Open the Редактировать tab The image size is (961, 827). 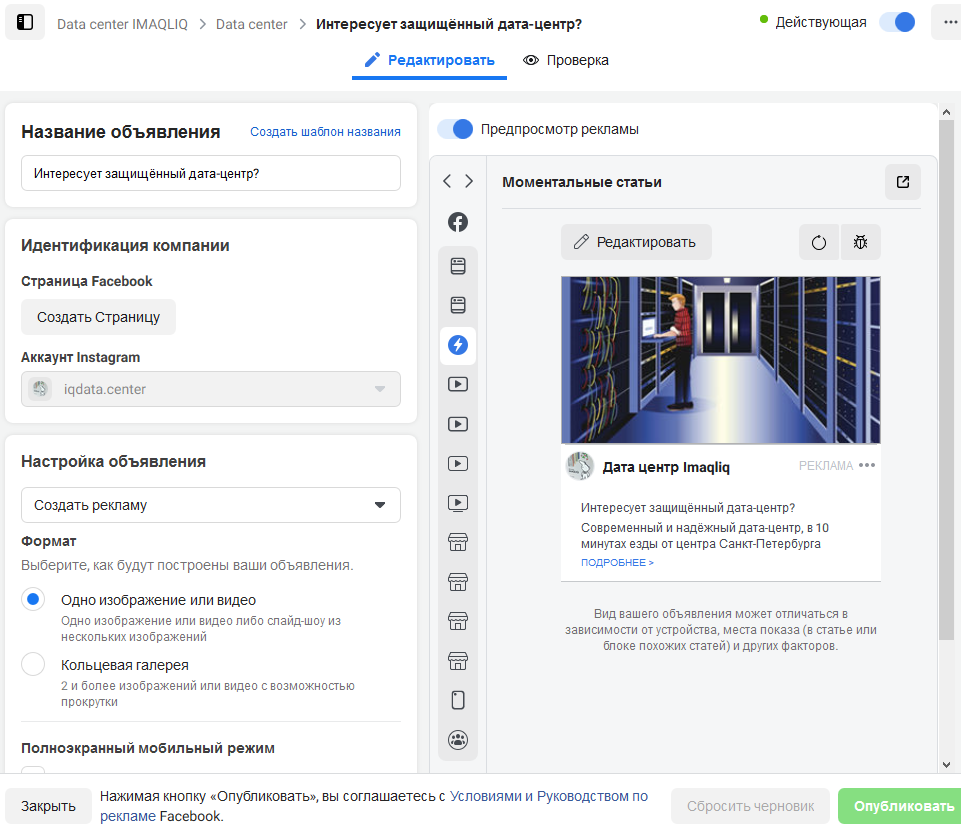(430, 60)
